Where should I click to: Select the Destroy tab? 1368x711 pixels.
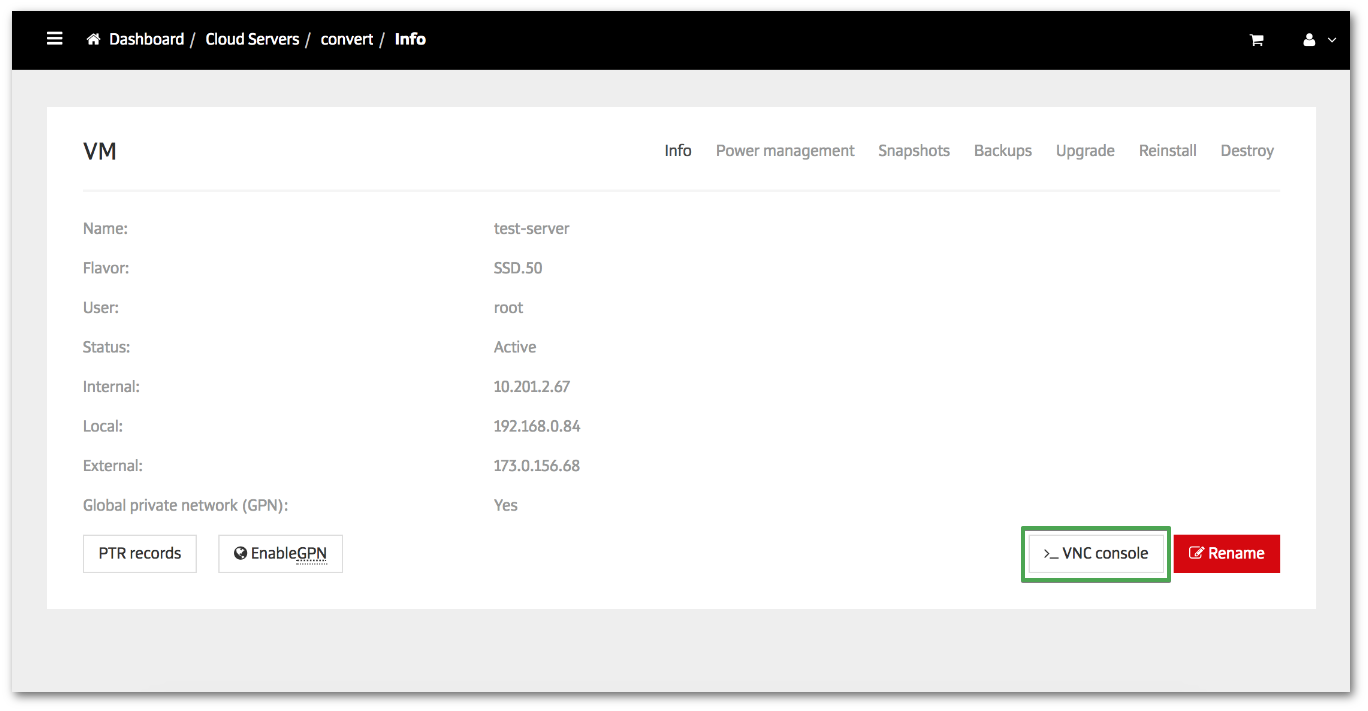click(x=1247, y=151)
